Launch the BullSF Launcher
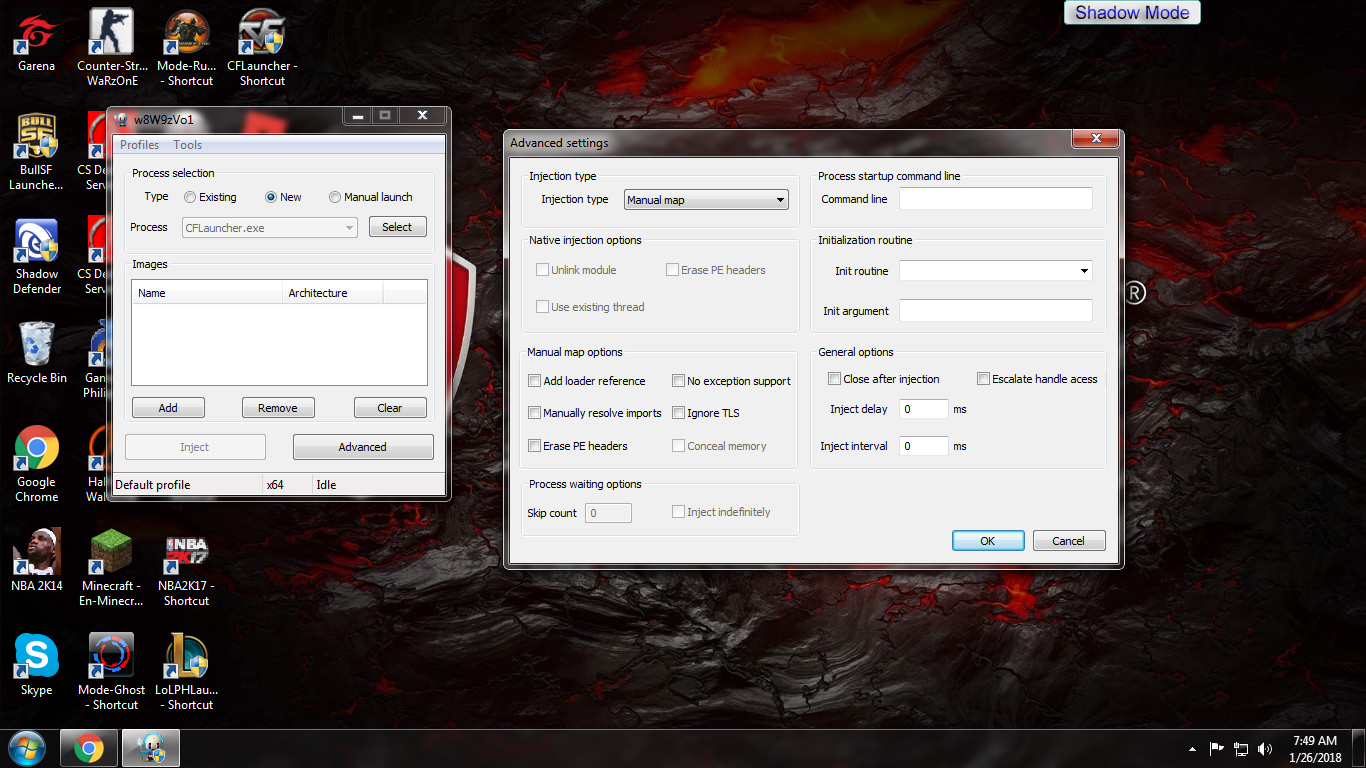 pos(35,135)
